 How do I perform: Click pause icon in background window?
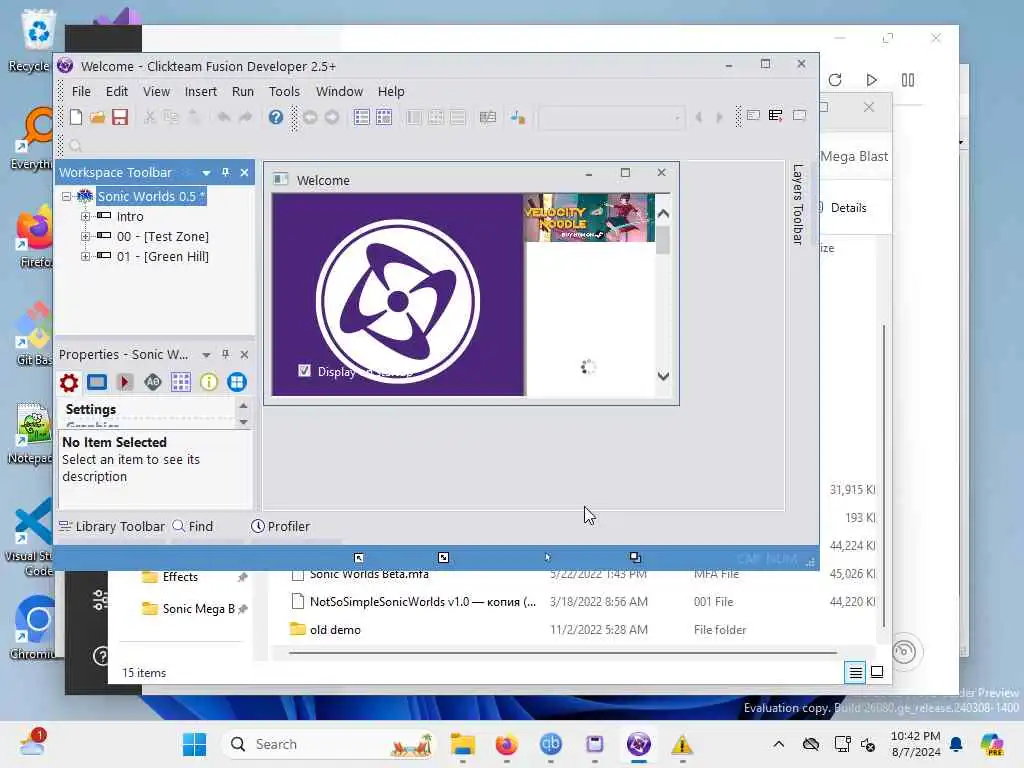click(908, 80)
